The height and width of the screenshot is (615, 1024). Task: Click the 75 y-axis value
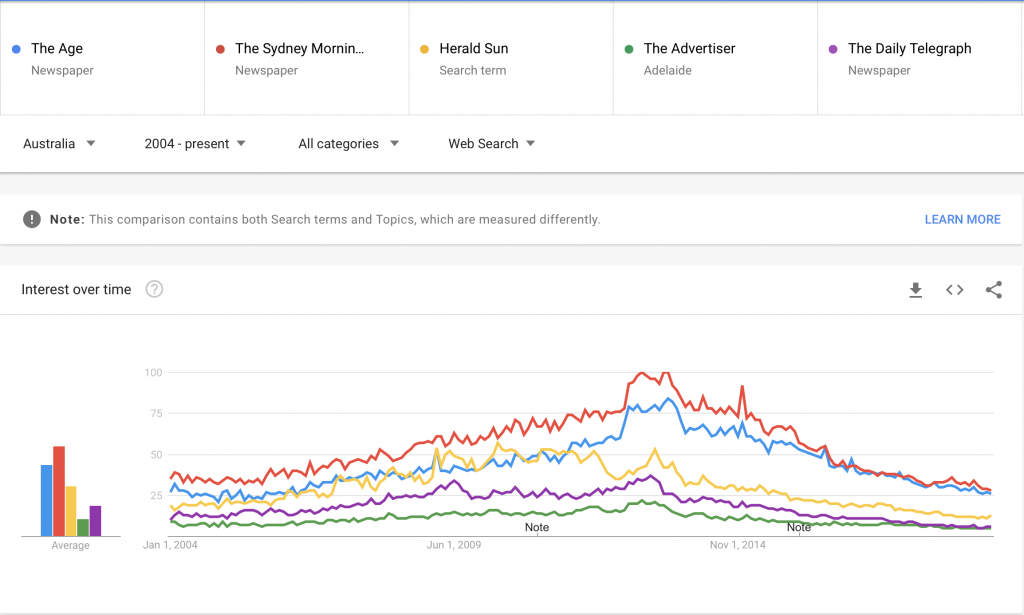(x=156, y=413)
